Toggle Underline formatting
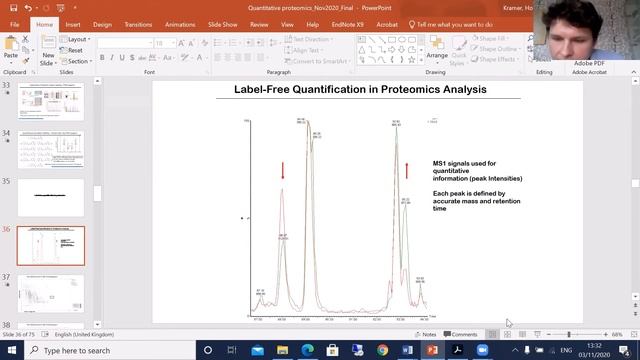Screen dimensions: 640x360 [122, 58]
